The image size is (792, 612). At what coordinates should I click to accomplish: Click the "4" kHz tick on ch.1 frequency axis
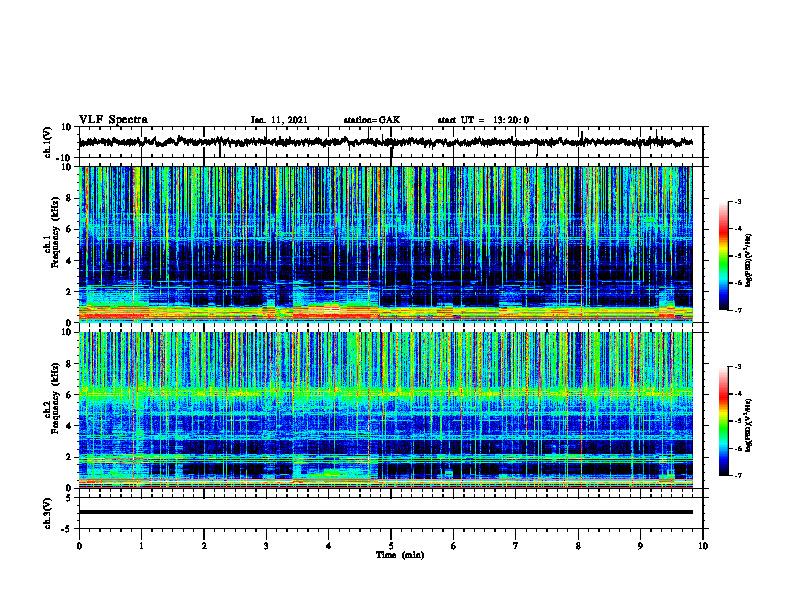tap(69, 261)
